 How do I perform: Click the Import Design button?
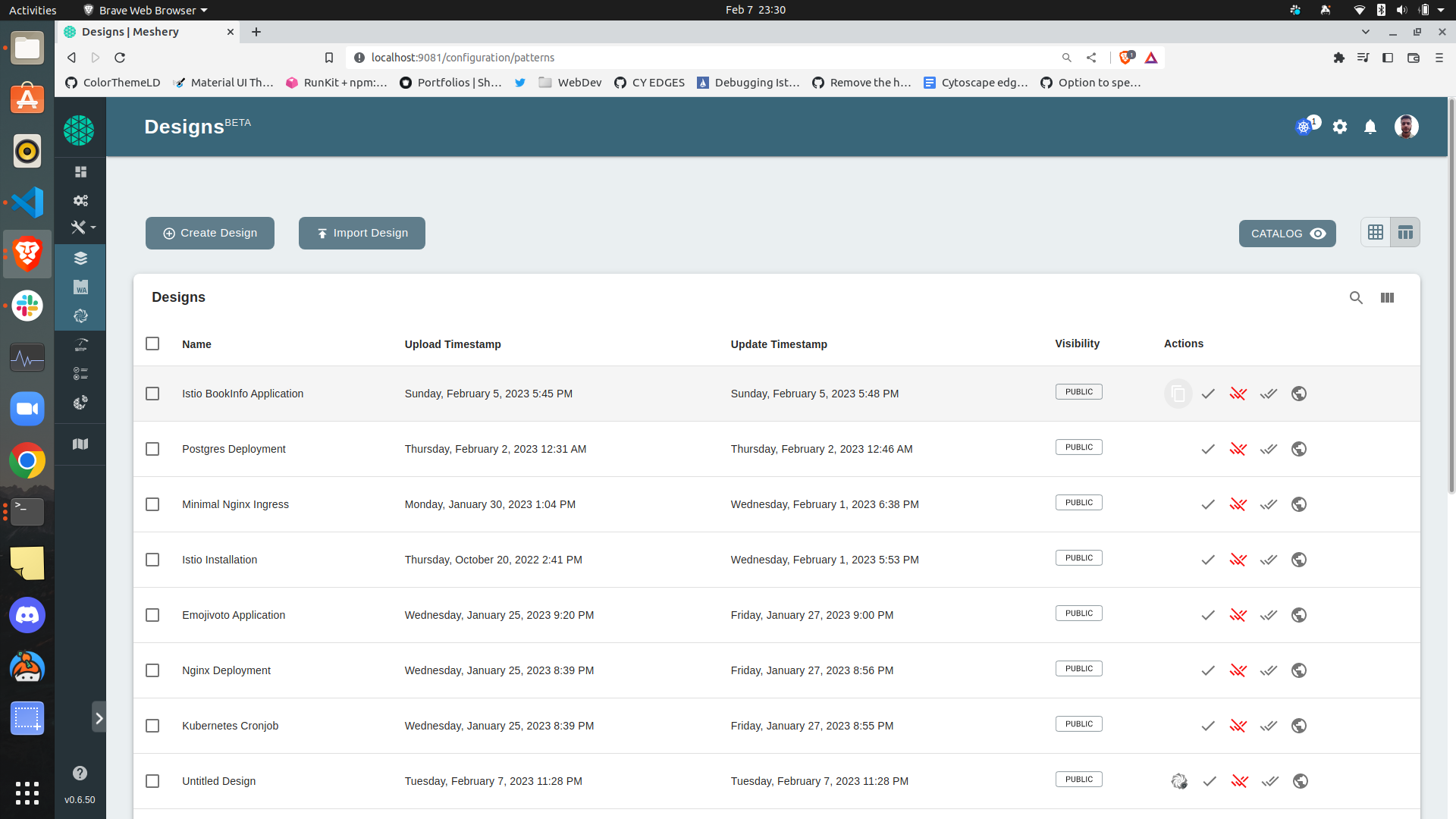(362, 233)
